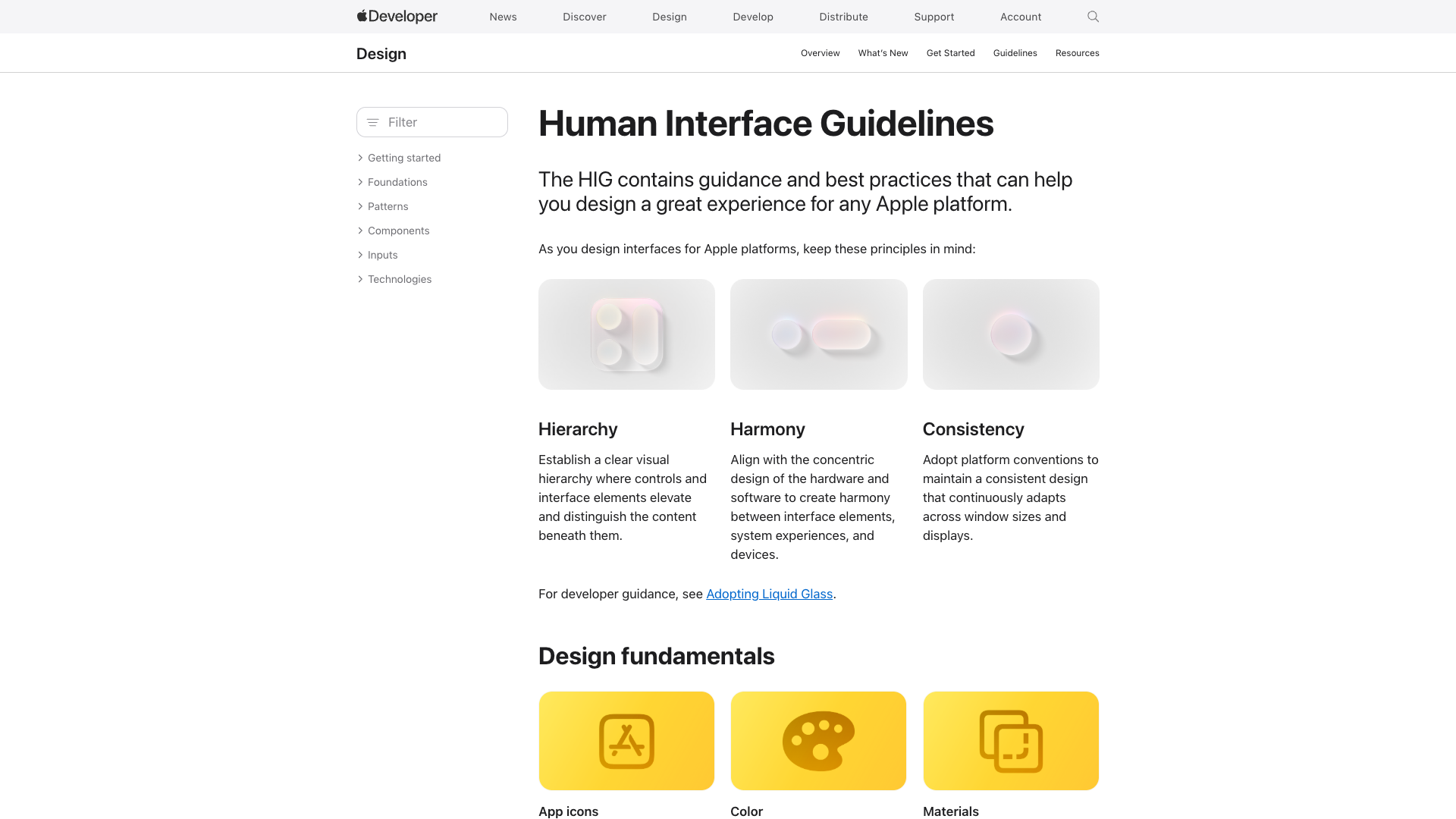
Task: Follow the Adopting Liquid Glass link
Action: (x=769, y=594)
